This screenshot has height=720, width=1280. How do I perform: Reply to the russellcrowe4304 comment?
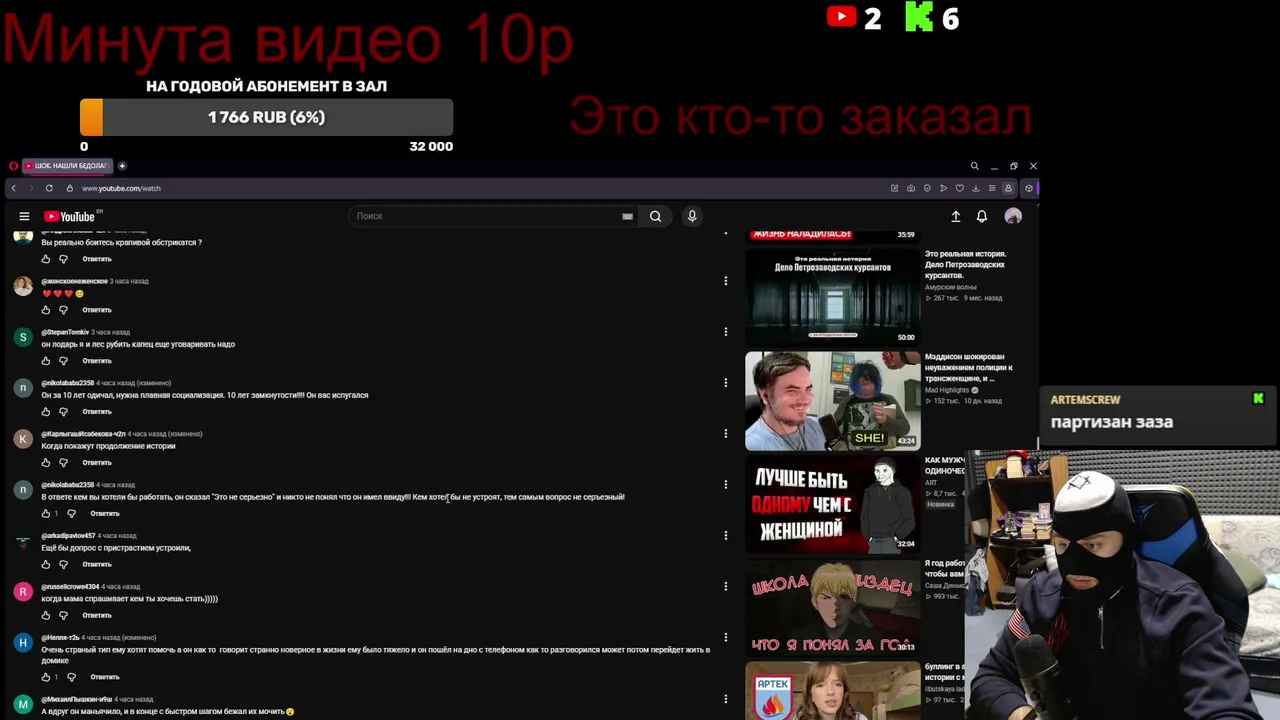click(x=97, y=615)
